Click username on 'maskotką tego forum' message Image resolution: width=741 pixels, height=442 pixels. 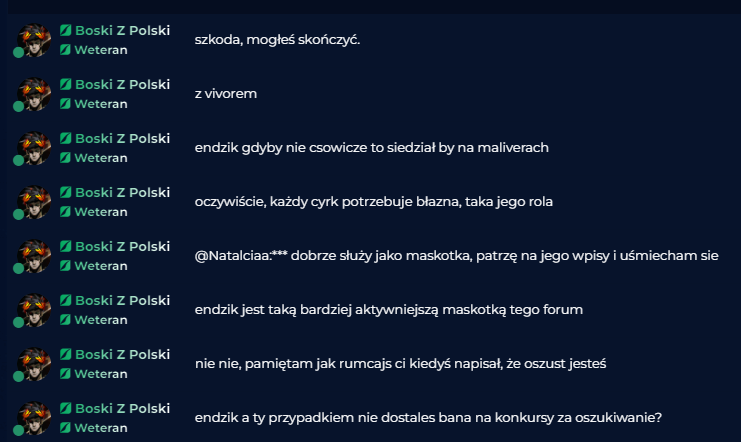tap(122, 300)
